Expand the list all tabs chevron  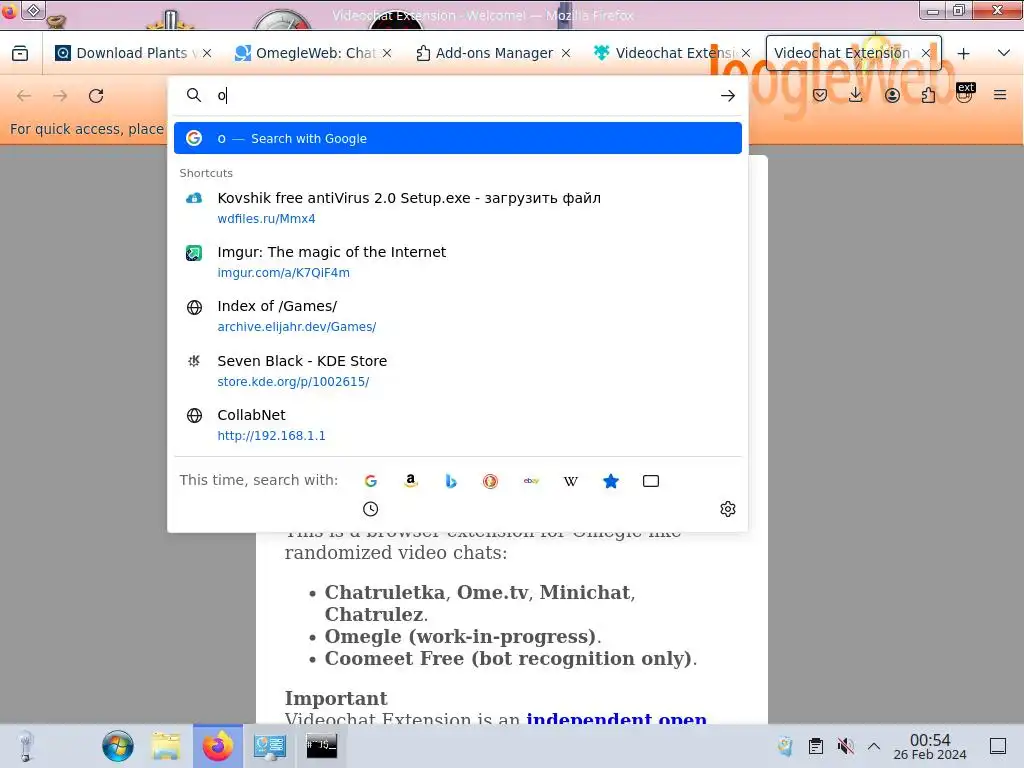tap(1004, 53)
